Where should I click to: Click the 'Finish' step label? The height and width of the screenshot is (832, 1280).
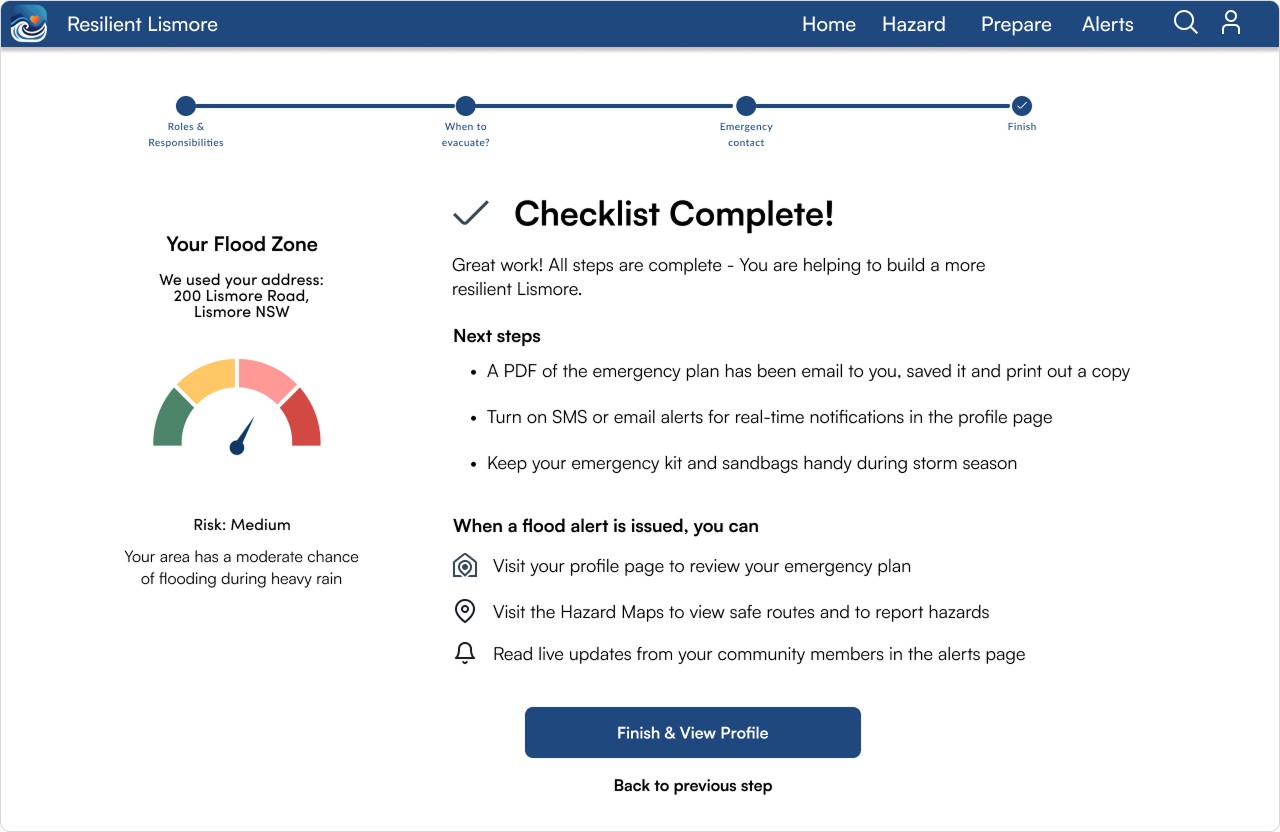coord(1022,127)
